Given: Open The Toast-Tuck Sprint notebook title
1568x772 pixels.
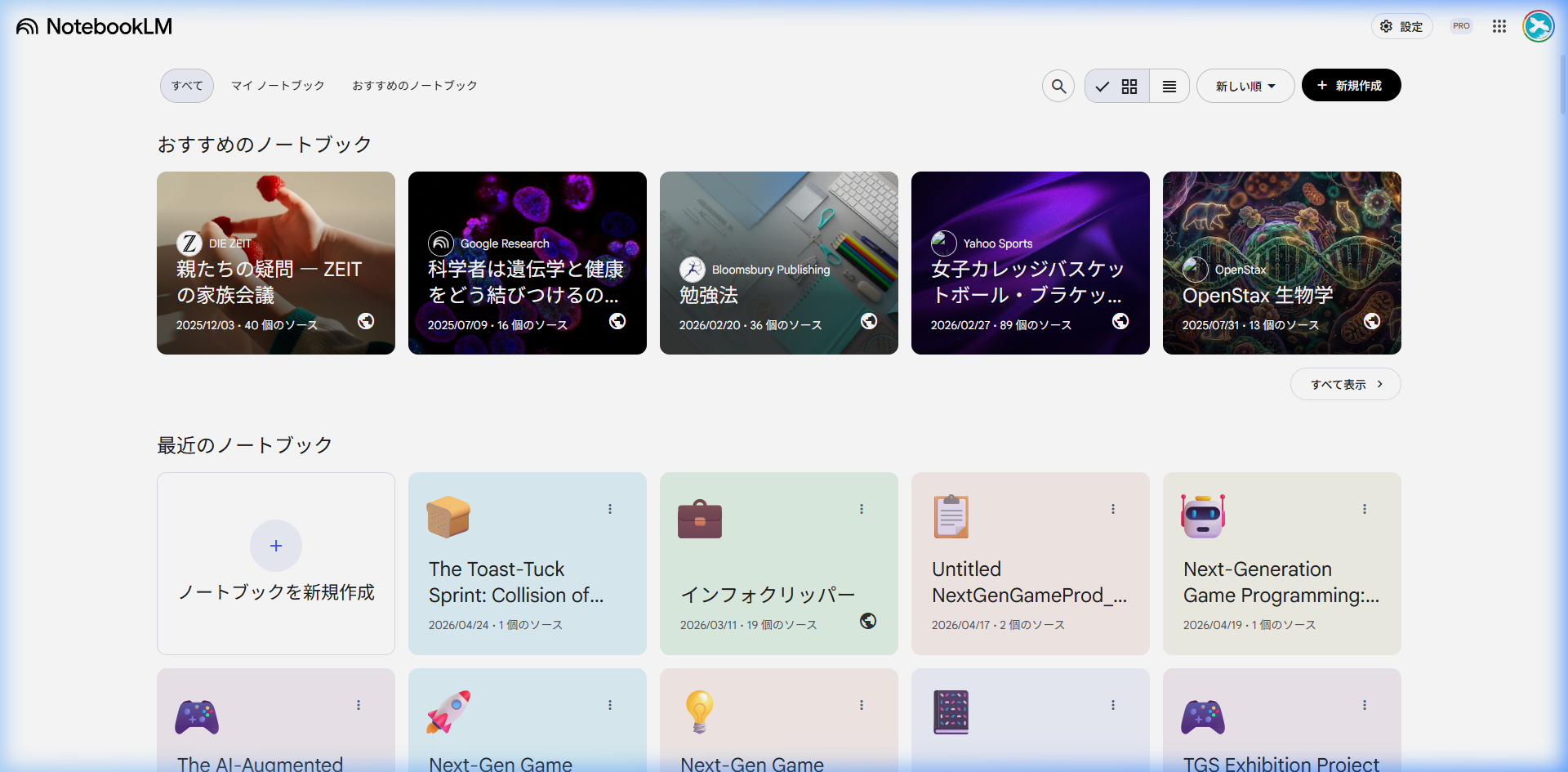Looking at the screenshot, I should pyautogui.click(x=516, y=582).
